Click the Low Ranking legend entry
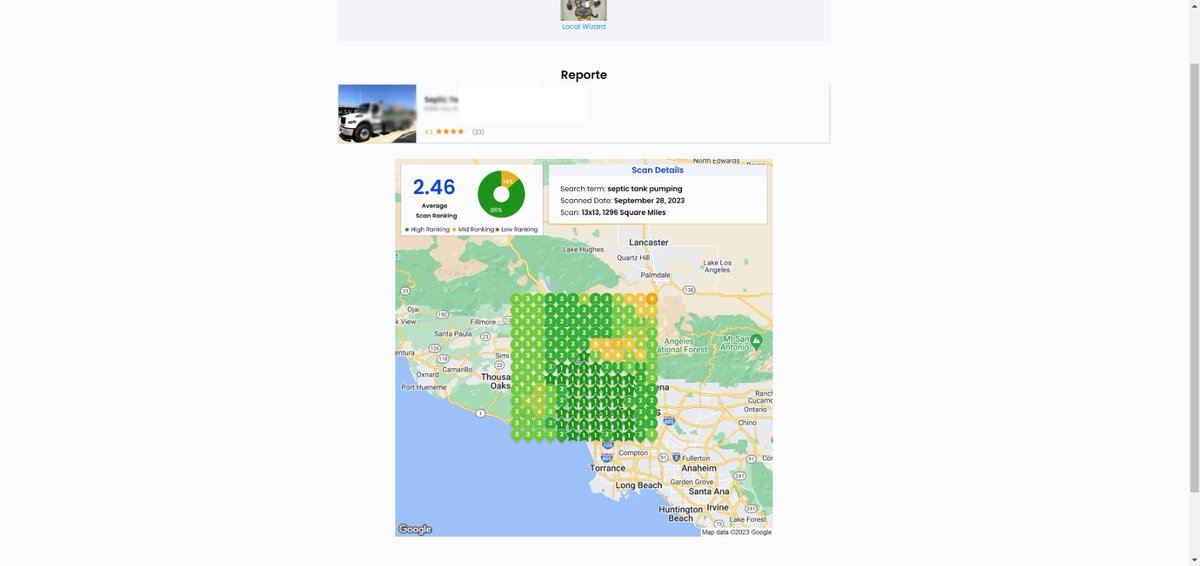Viewport: 1200px width, 566px height. tap(517, 229)
